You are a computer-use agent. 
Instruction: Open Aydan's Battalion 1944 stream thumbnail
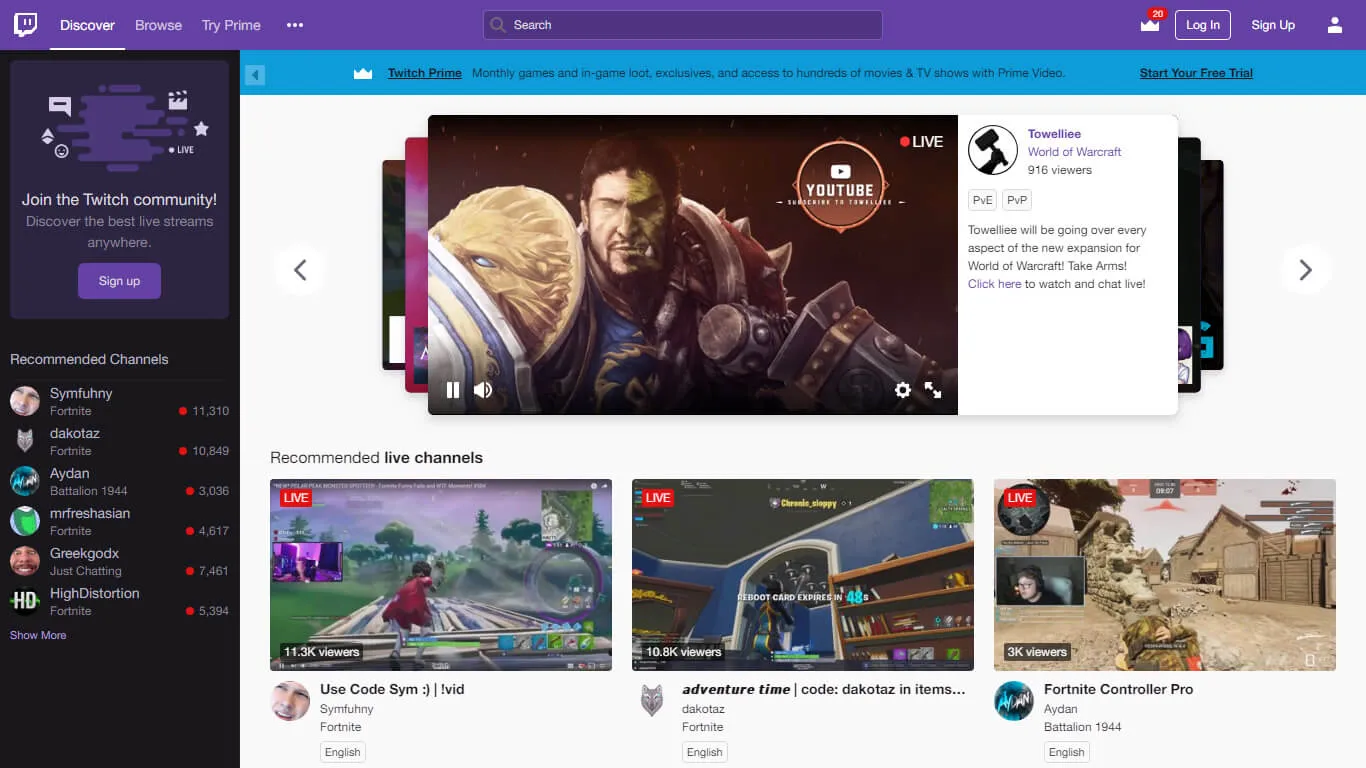[1165, 575]
